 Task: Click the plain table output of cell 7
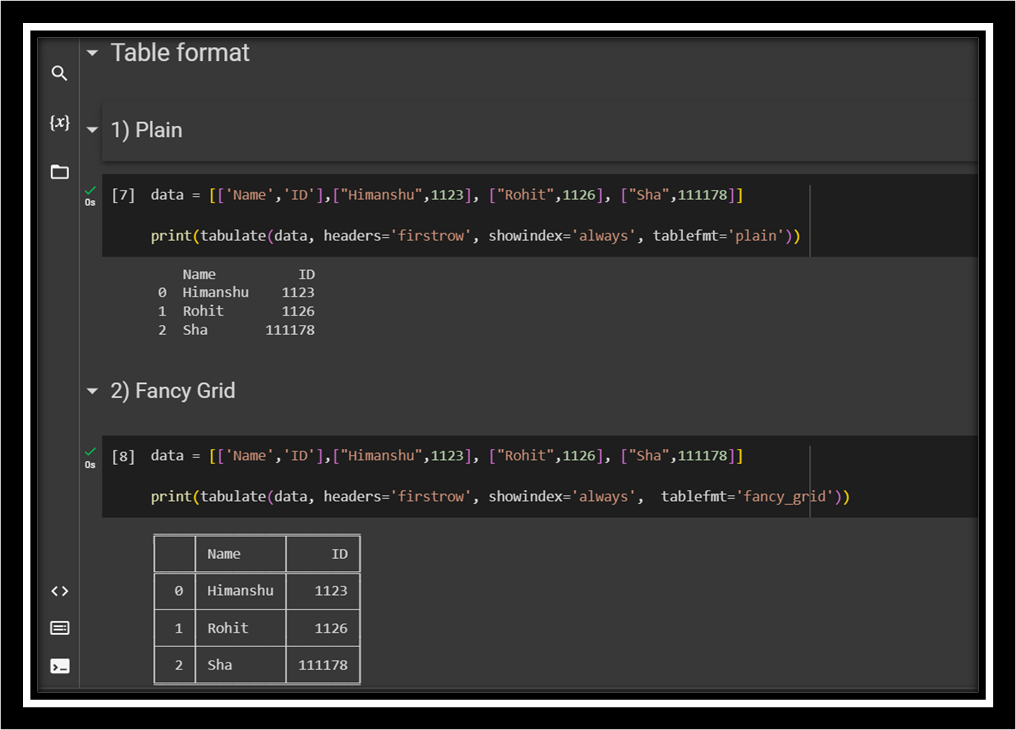pyautogui.click(x=236, y=302)
